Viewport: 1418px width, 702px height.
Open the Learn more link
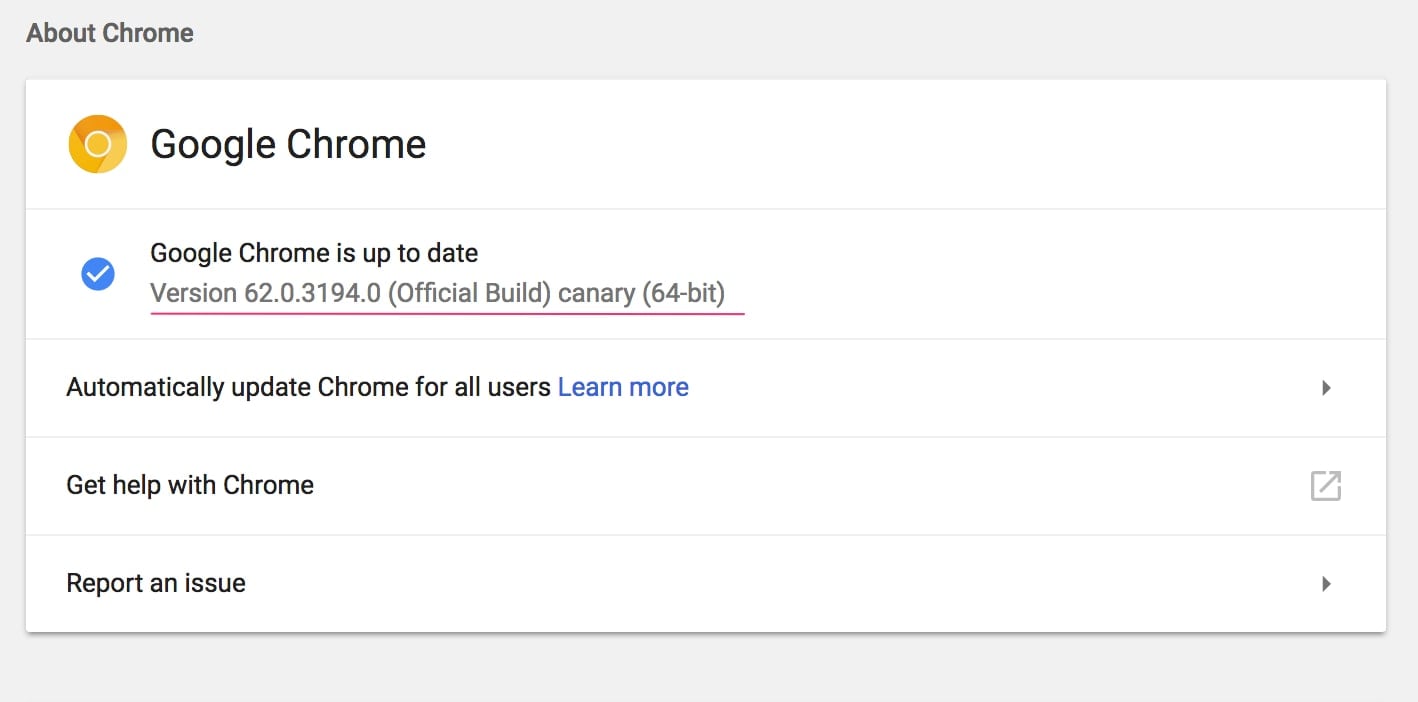point(623,387)
